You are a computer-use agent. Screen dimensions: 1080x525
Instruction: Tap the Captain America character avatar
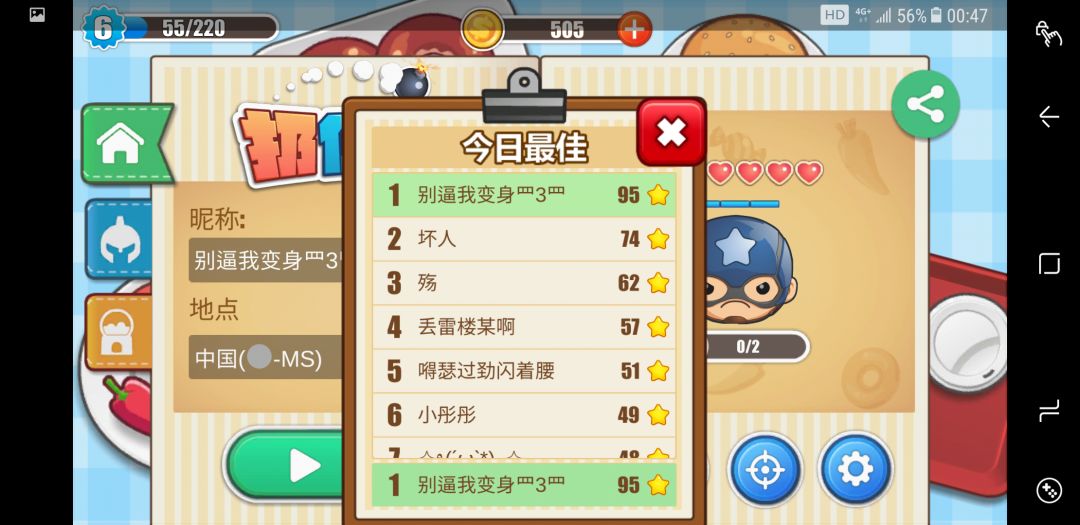(x=747, y=269)
